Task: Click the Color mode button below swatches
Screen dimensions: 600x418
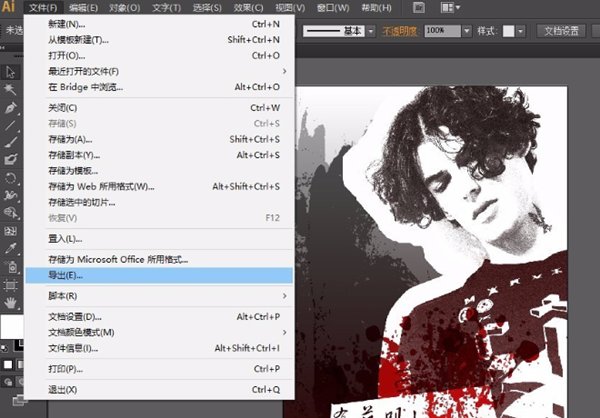Action: tap(8, 364)
